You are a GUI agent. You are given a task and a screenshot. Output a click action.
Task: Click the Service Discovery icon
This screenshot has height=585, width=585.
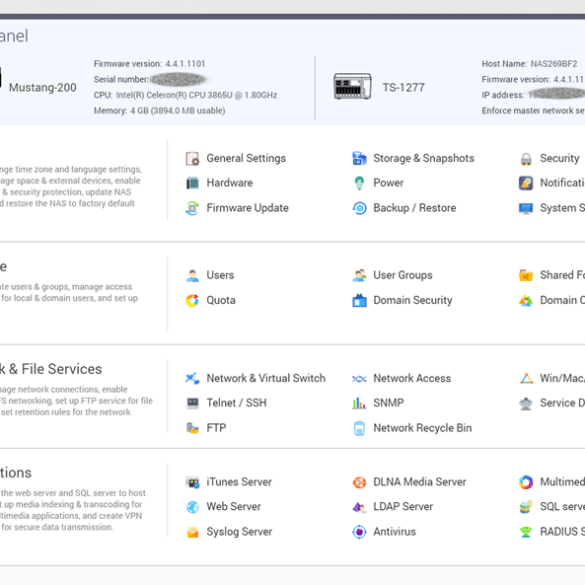tap(526, 403)
